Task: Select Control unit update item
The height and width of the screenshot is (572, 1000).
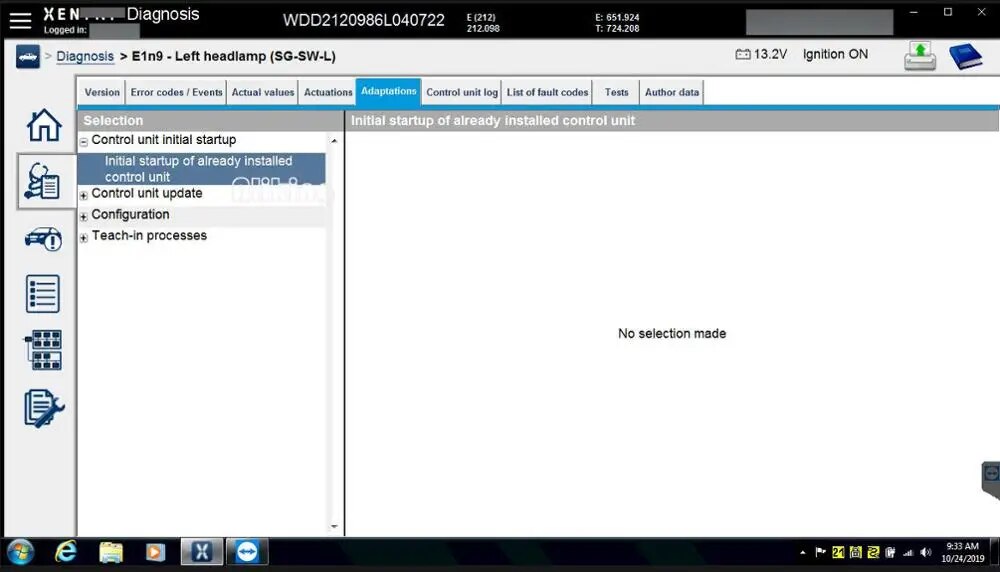Action: [147, 193]
